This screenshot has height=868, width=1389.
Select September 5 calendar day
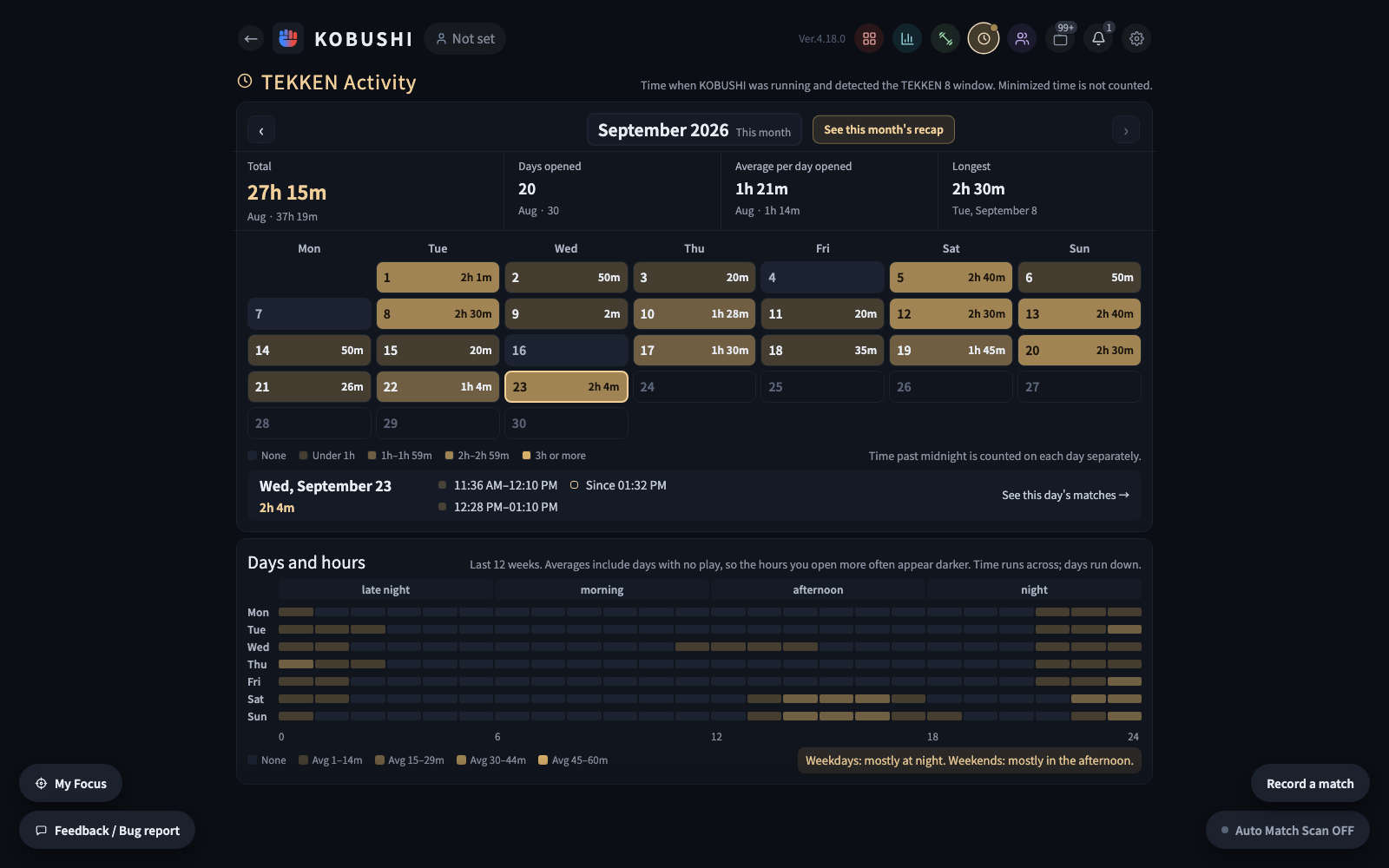point(951,277)
